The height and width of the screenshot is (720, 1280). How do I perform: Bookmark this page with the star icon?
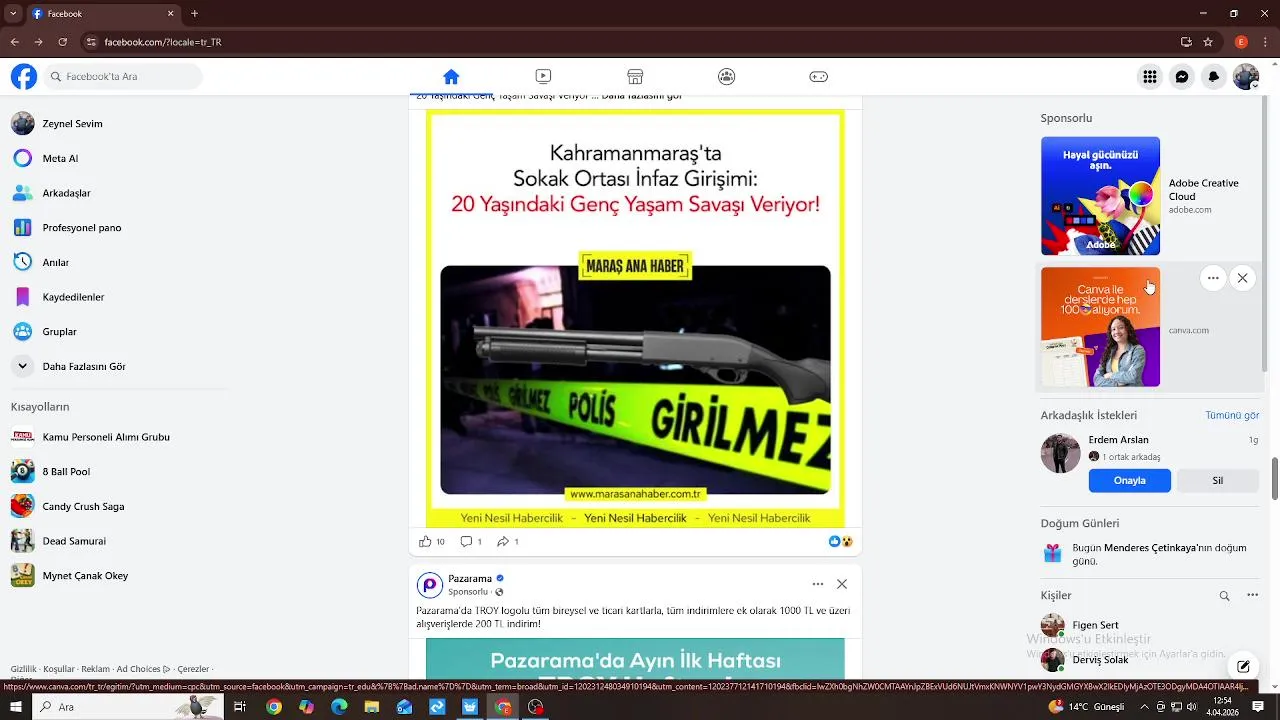(1208, 42)
